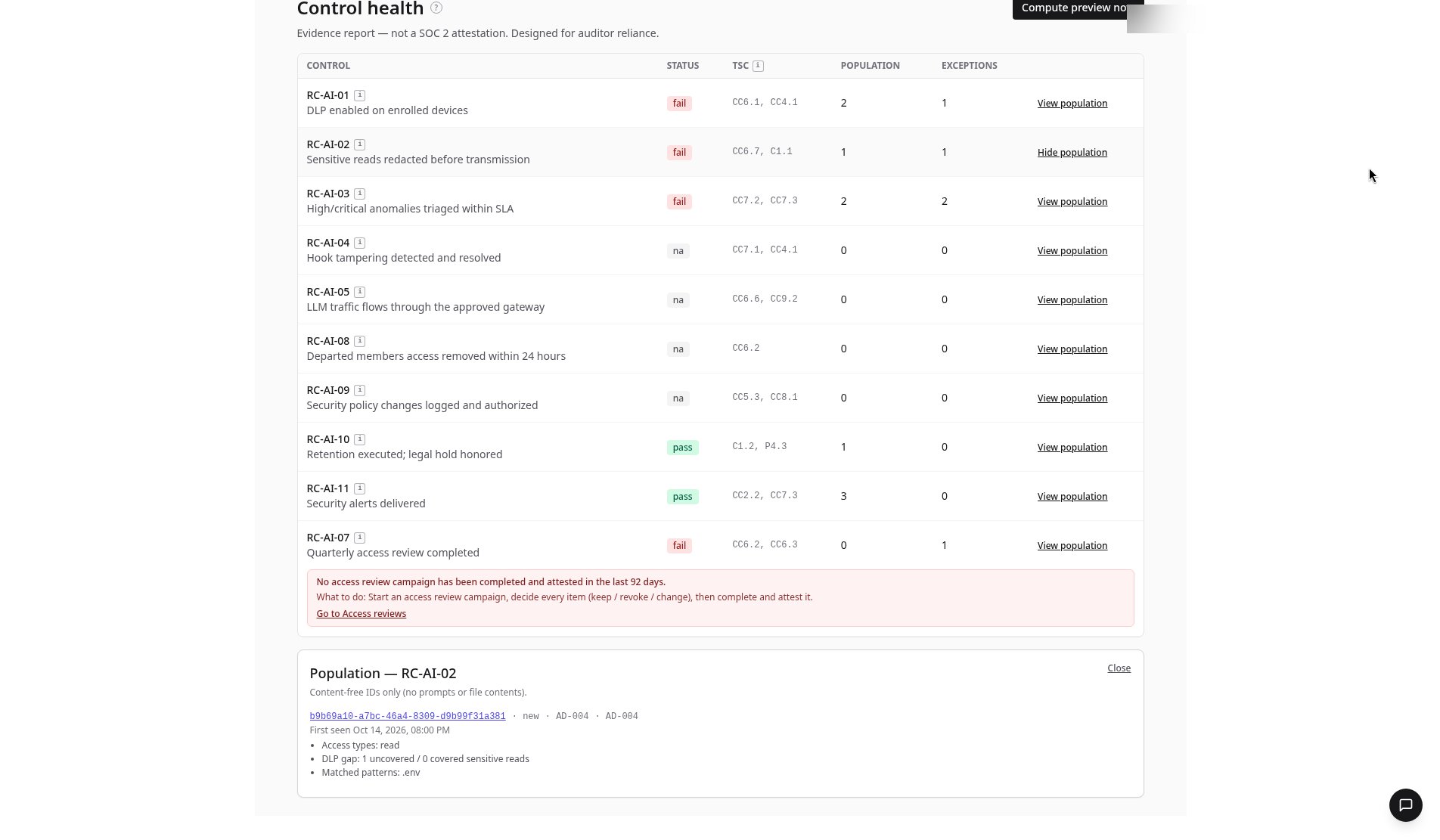Click TSC codes CC7.2, CC7.3
The height and width of the screenshot is (840, 1440).
[765, 201]
